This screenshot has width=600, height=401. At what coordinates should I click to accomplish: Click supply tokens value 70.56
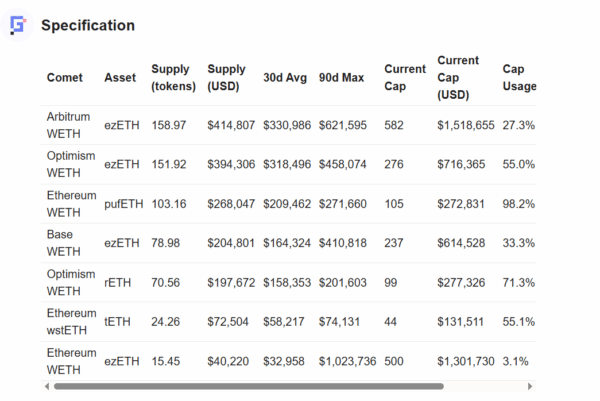pyautogui.click(x=165, y=283)
